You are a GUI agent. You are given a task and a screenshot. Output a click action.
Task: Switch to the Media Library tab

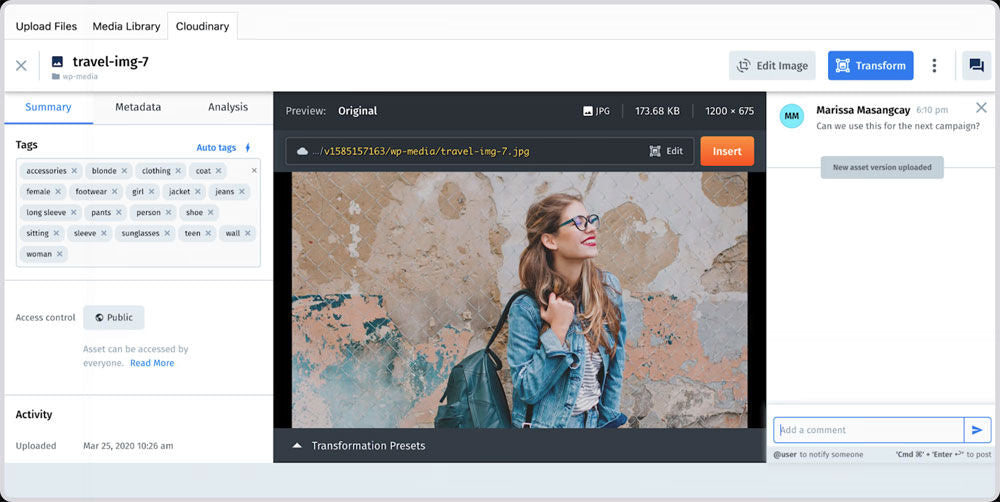(126, 26)
